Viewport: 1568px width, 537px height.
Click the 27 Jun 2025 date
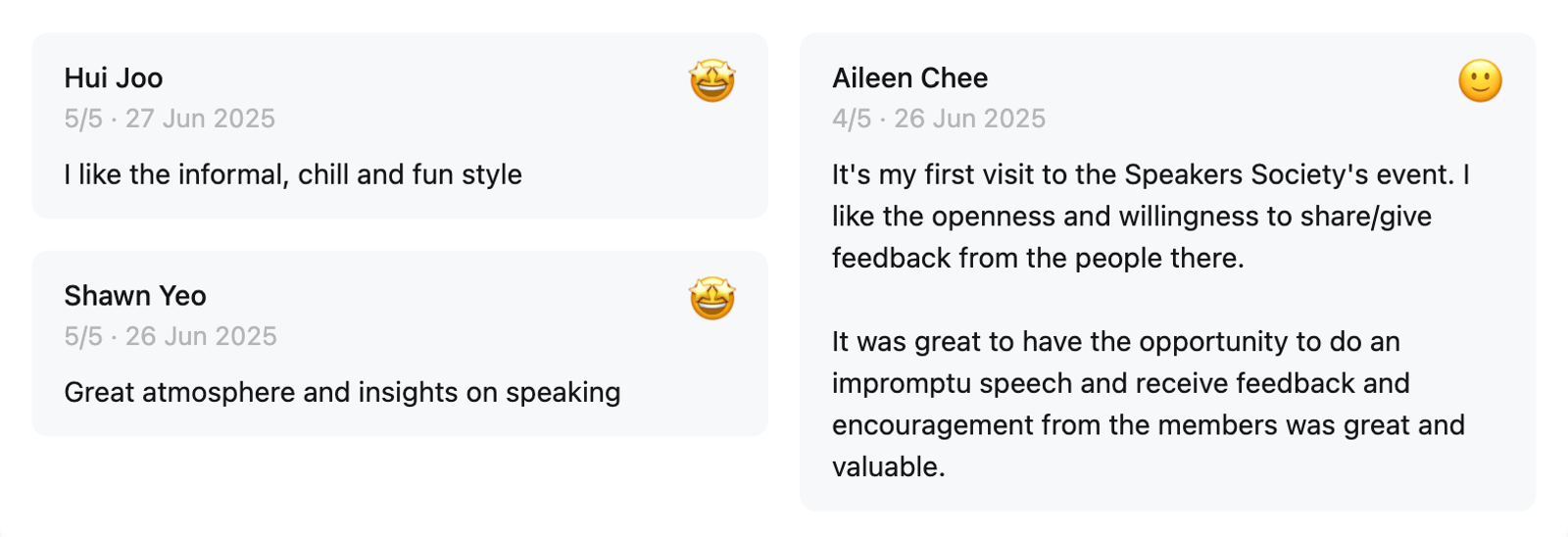(200, 119)
